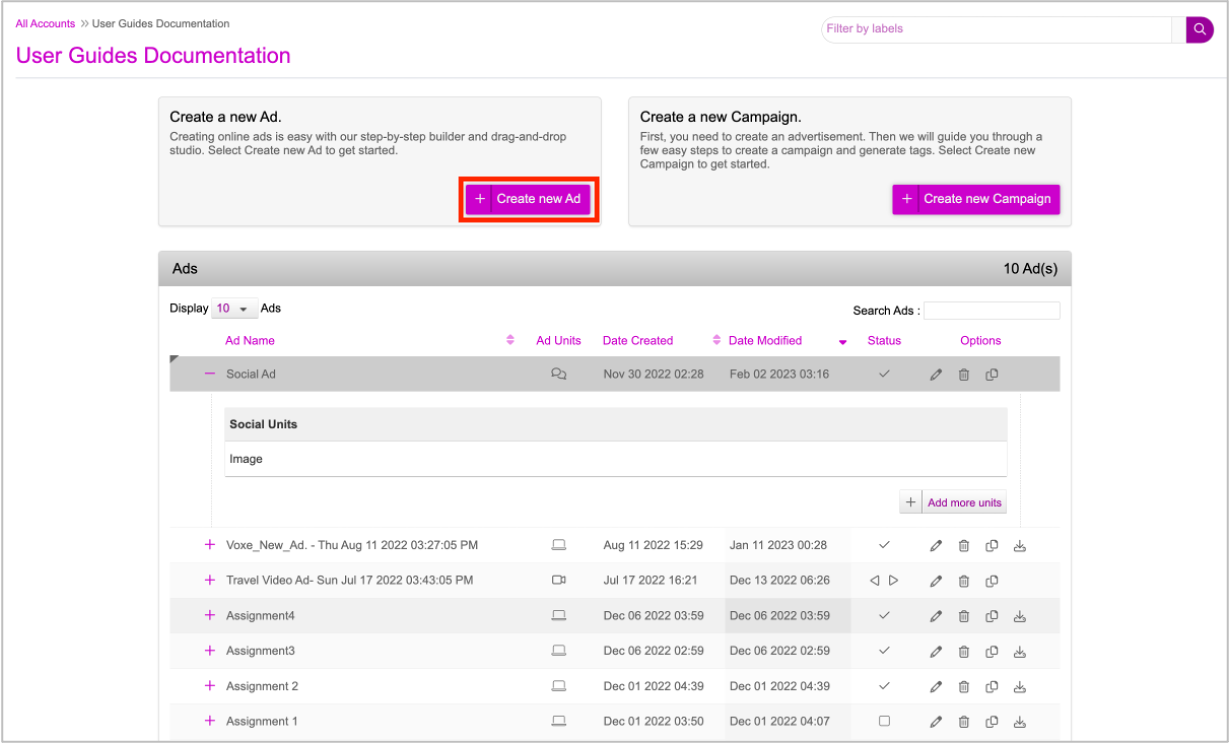Click the copy icon in the Social Ad row
Screen dimensions: 1230x744
coord(992,375)
